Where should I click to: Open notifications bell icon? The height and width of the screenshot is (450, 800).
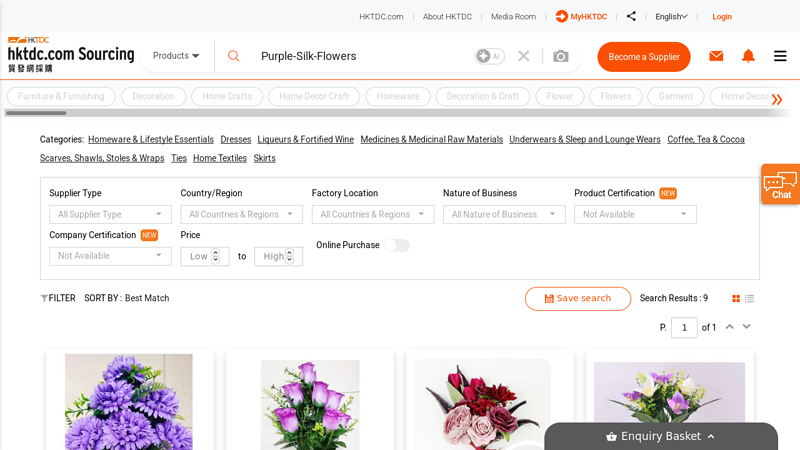748,56
